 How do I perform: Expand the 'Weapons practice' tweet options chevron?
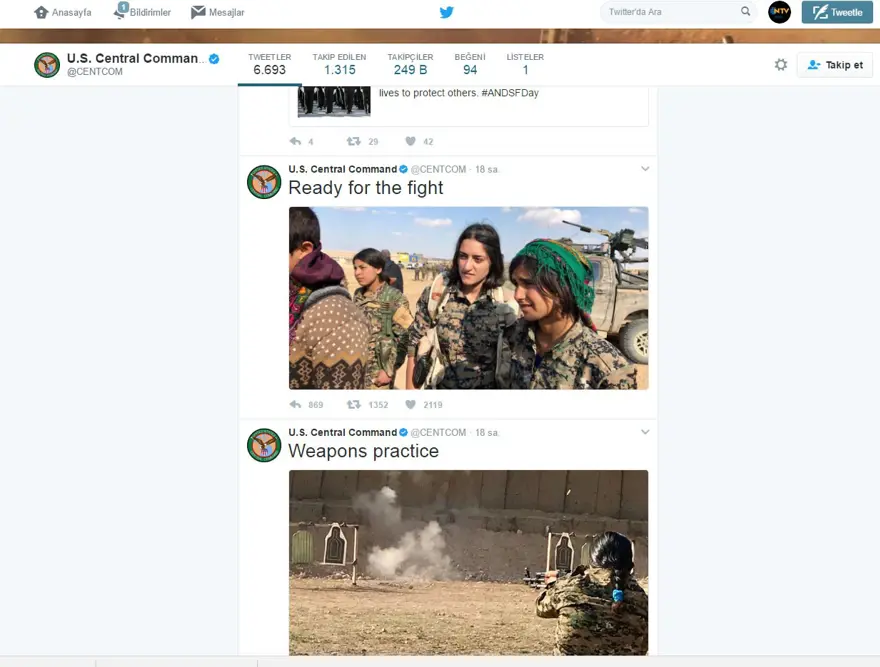(645, 432)
